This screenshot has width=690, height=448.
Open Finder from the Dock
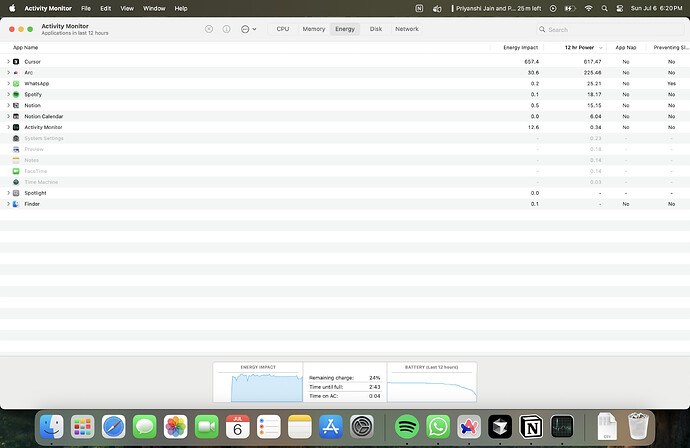click(x=51, y=427)
